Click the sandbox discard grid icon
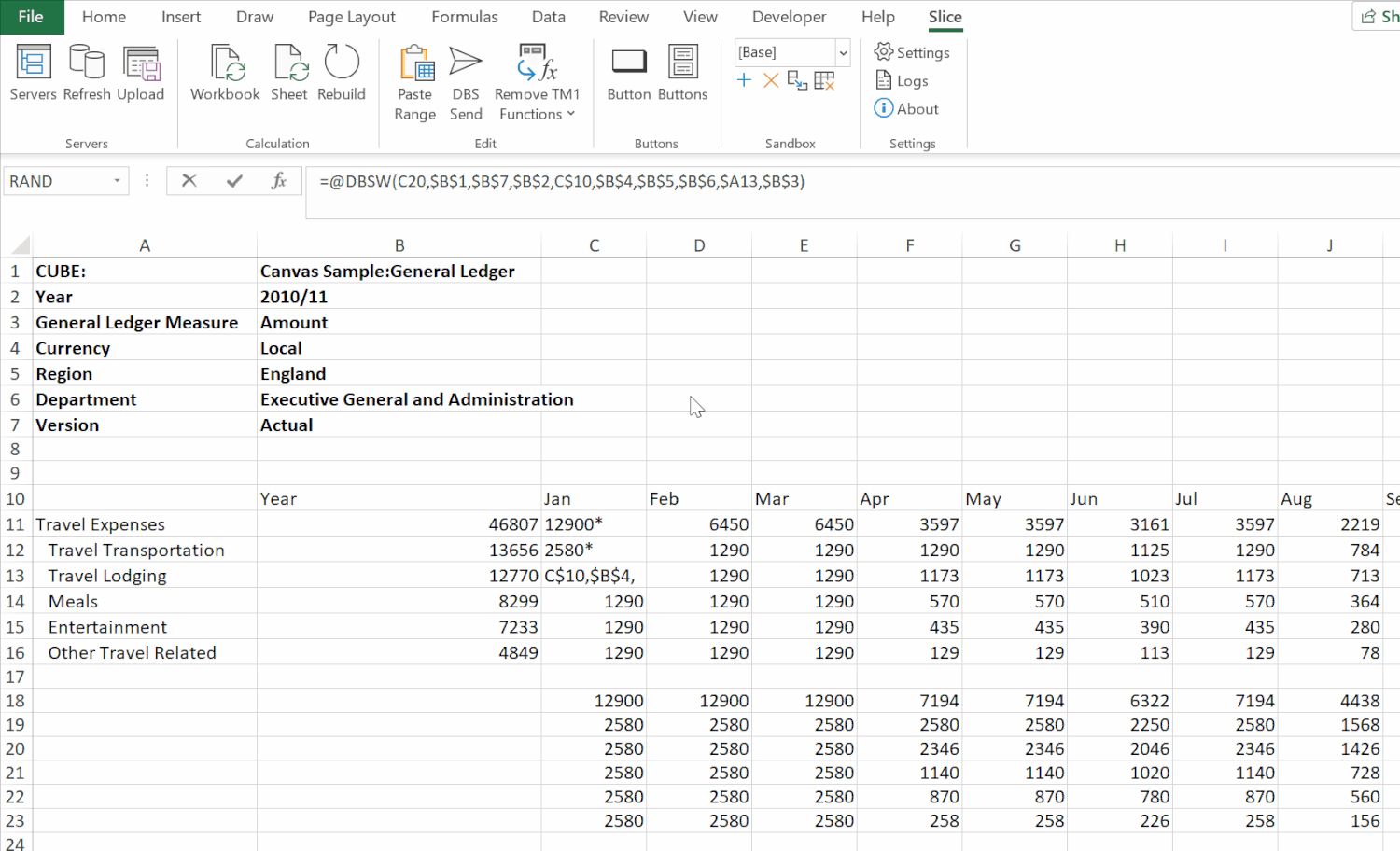 tap(824, 80)
